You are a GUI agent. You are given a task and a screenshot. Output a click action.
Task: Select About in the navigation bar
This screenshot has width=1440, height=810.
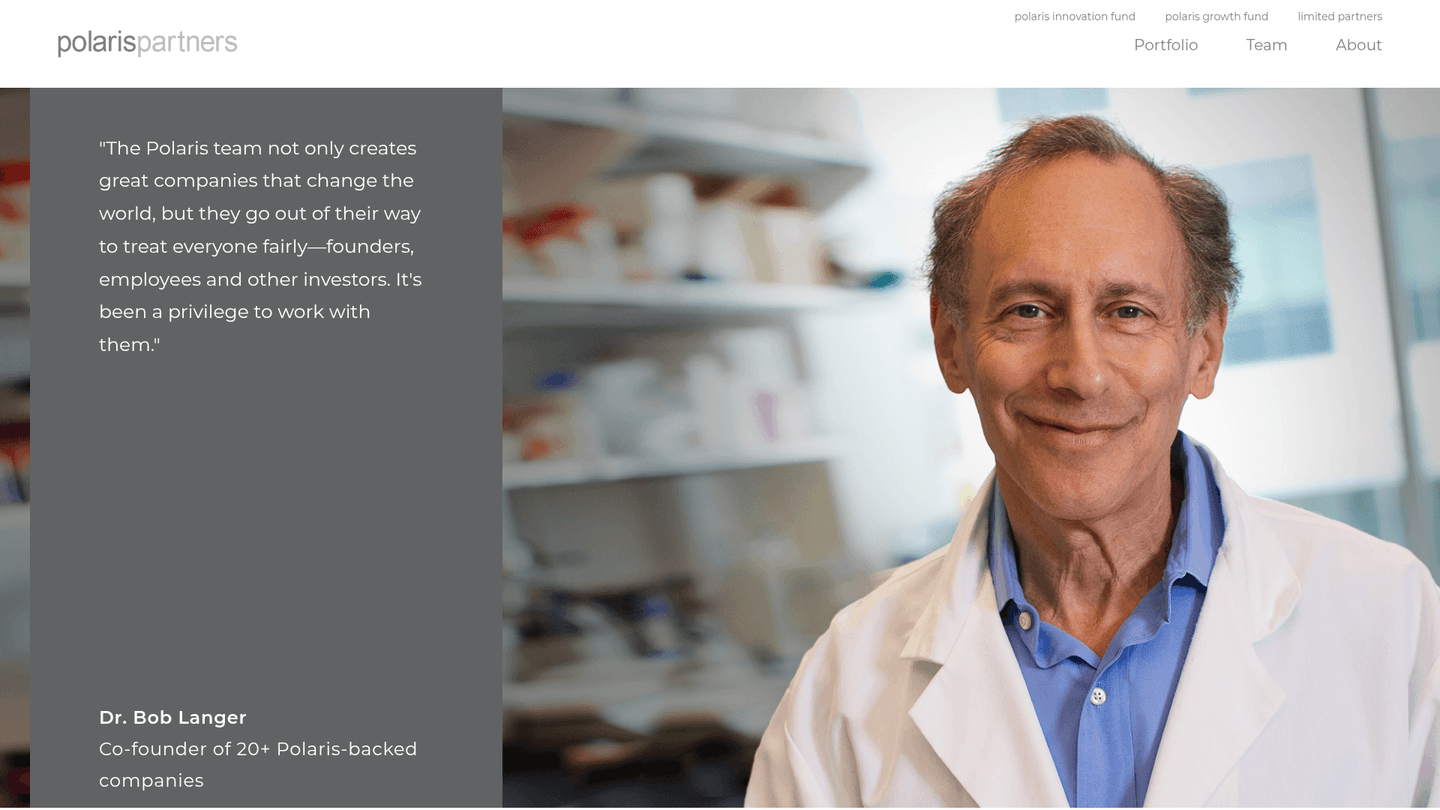(1358, 45)
